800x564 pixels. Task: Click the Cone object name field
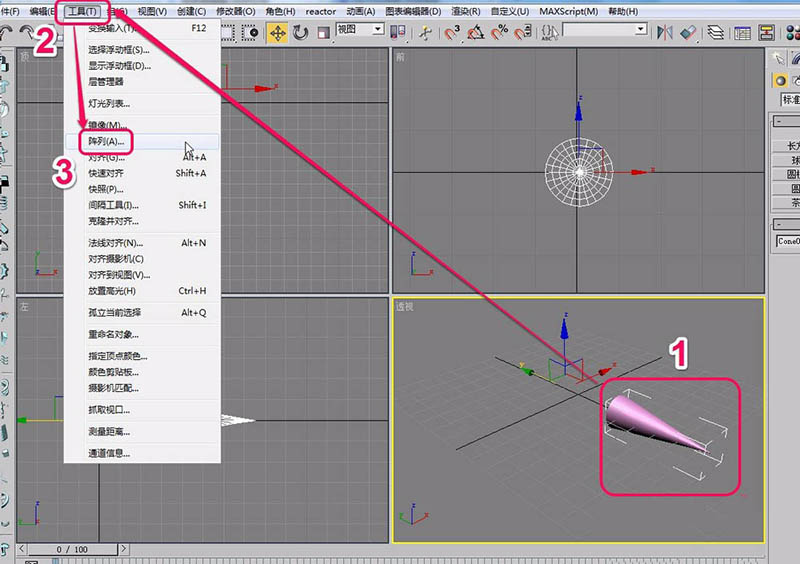(x=788, y=241)
